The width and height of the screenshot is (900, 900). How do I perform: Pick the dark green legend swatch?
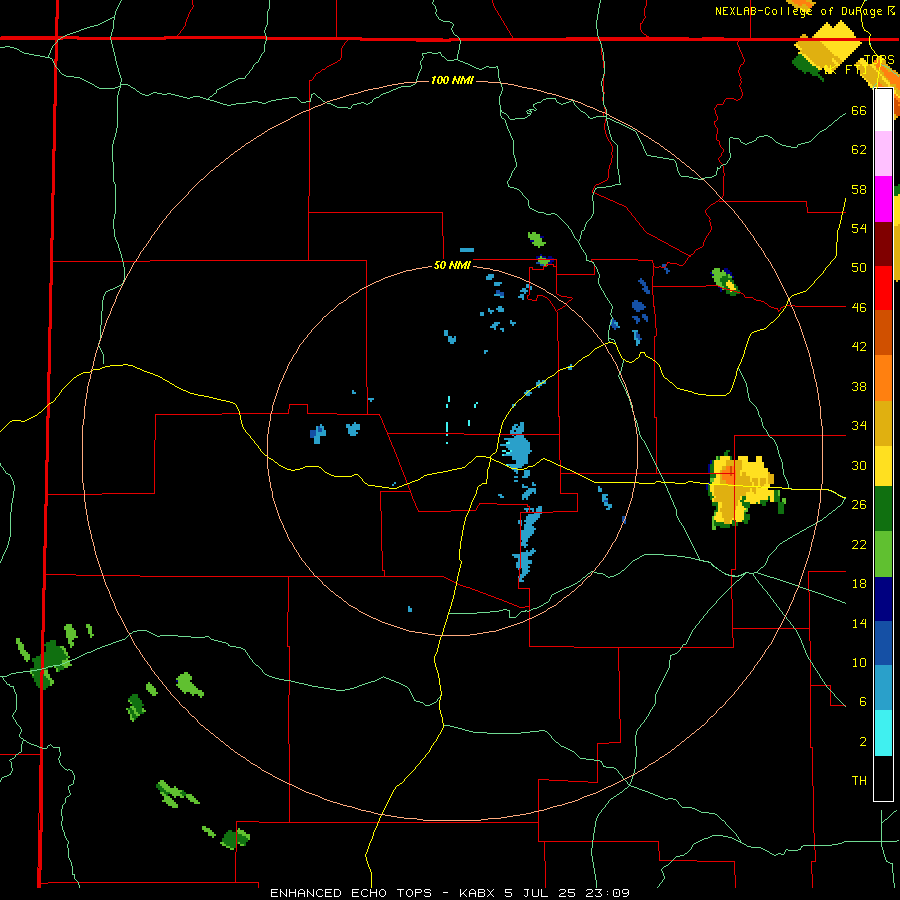tap(883, 509)
